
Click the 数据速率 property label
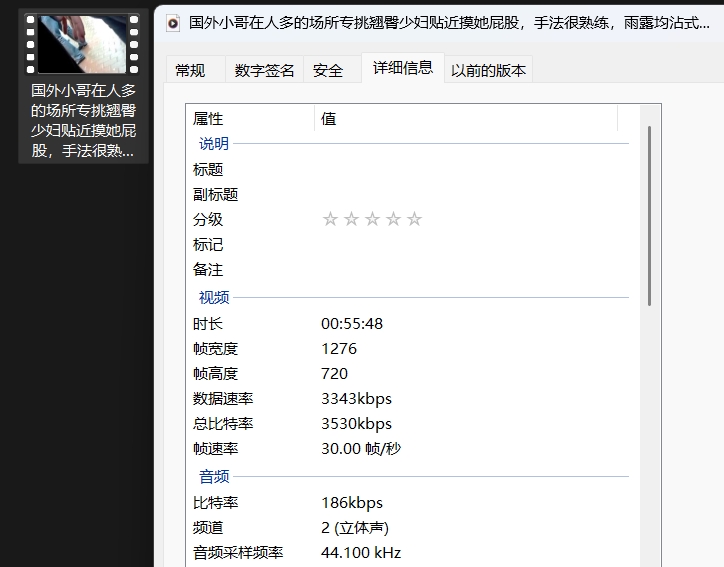(223, 398)
